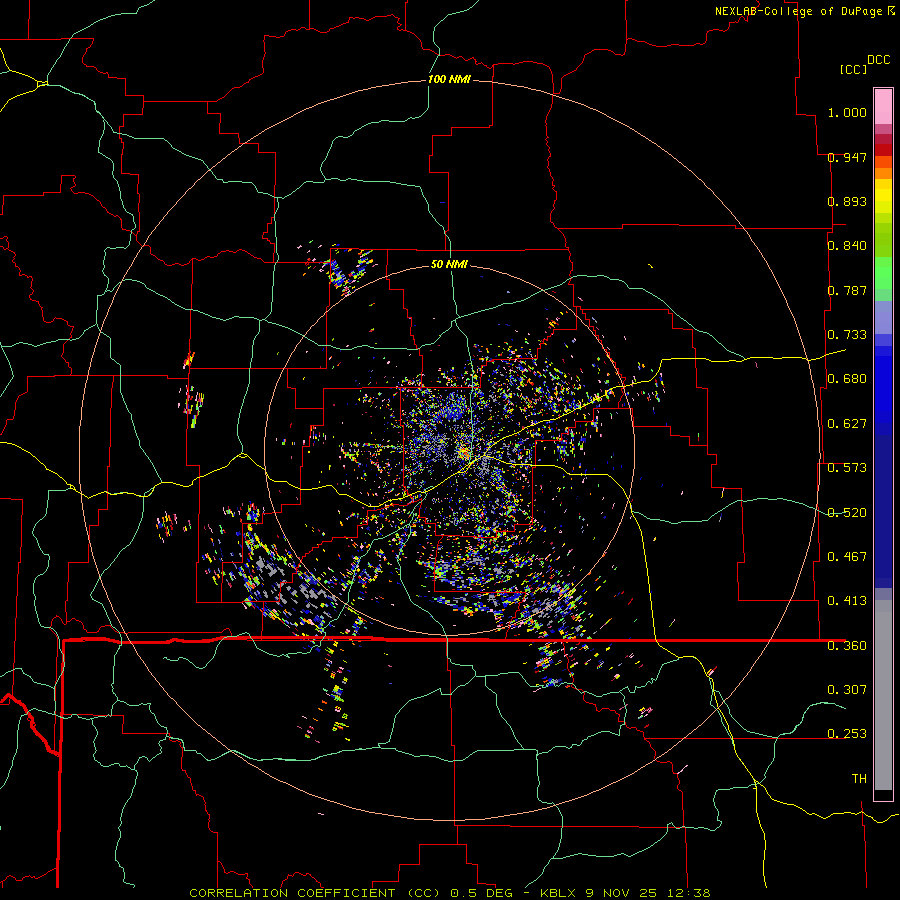Click the 1.000 value on the legend
The height and width of the screenshot is (900, 900).
coord(847,112)
